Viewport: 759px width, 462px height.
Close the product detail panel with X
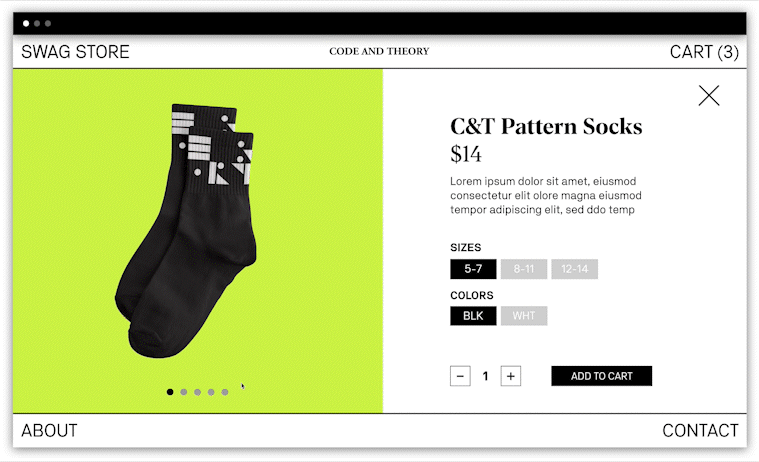[x=709, y=95]
